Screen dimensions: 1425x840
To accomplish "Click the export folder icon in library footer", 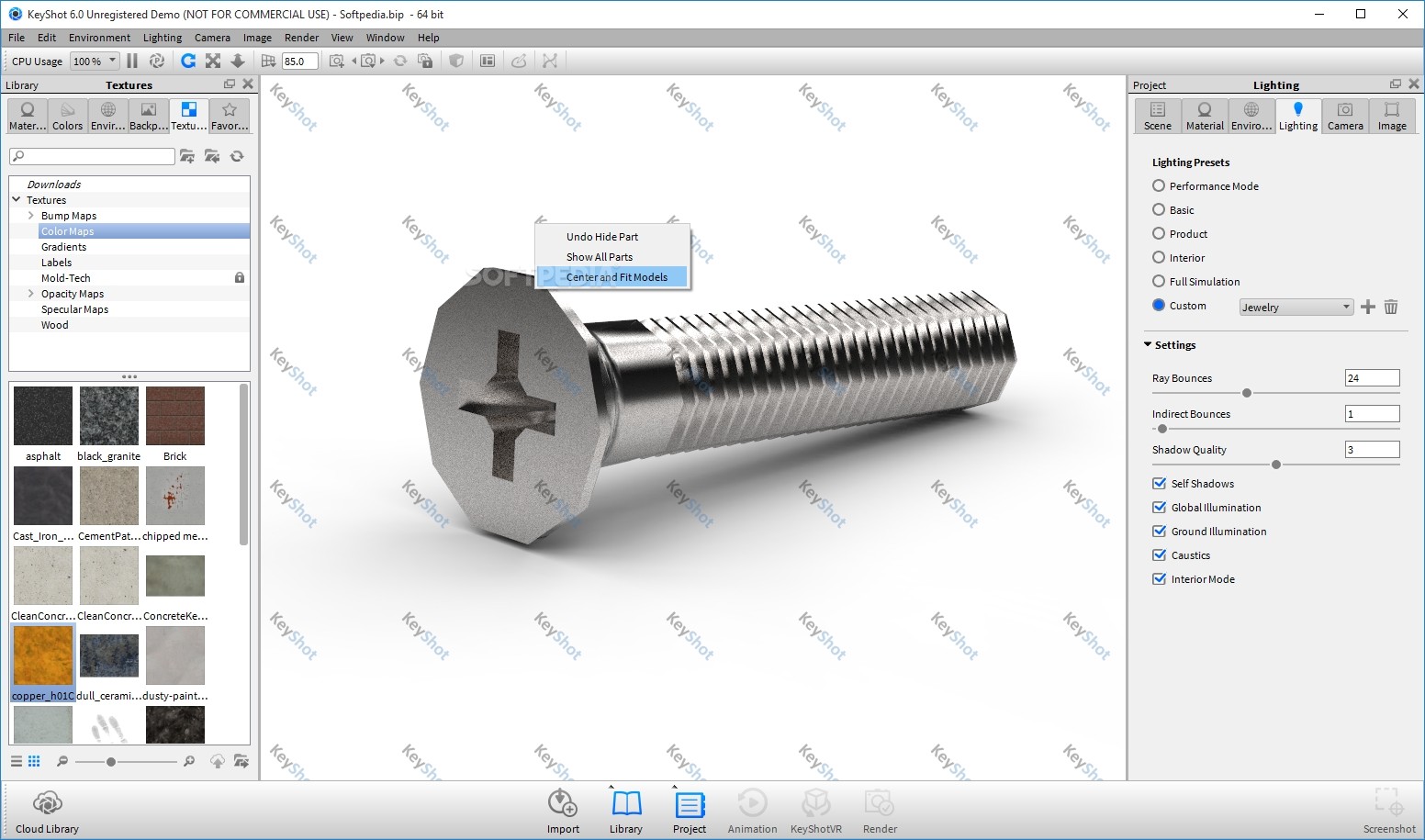I will coord(241,761).
